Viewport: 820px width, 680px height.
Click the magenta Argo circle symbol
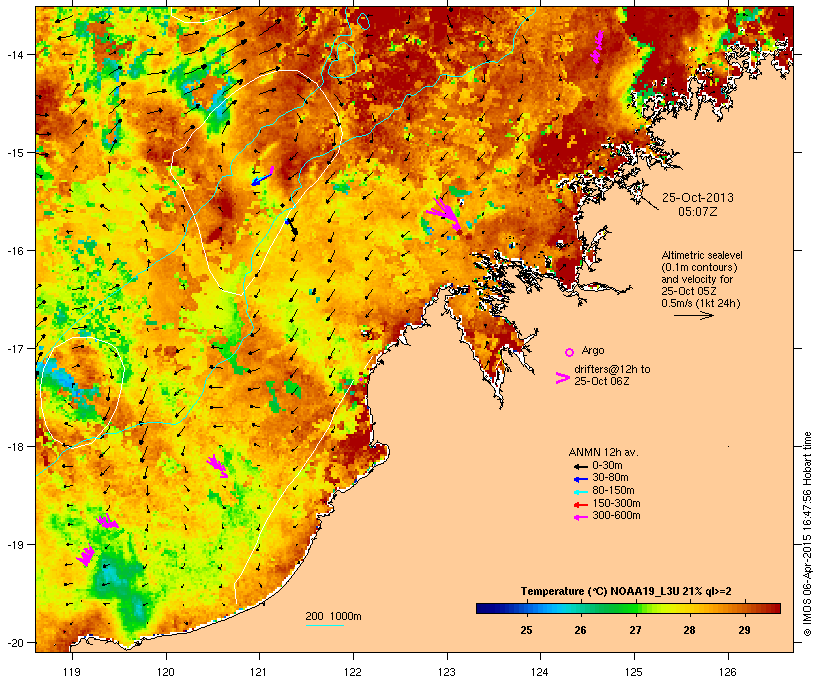[570, 352]
